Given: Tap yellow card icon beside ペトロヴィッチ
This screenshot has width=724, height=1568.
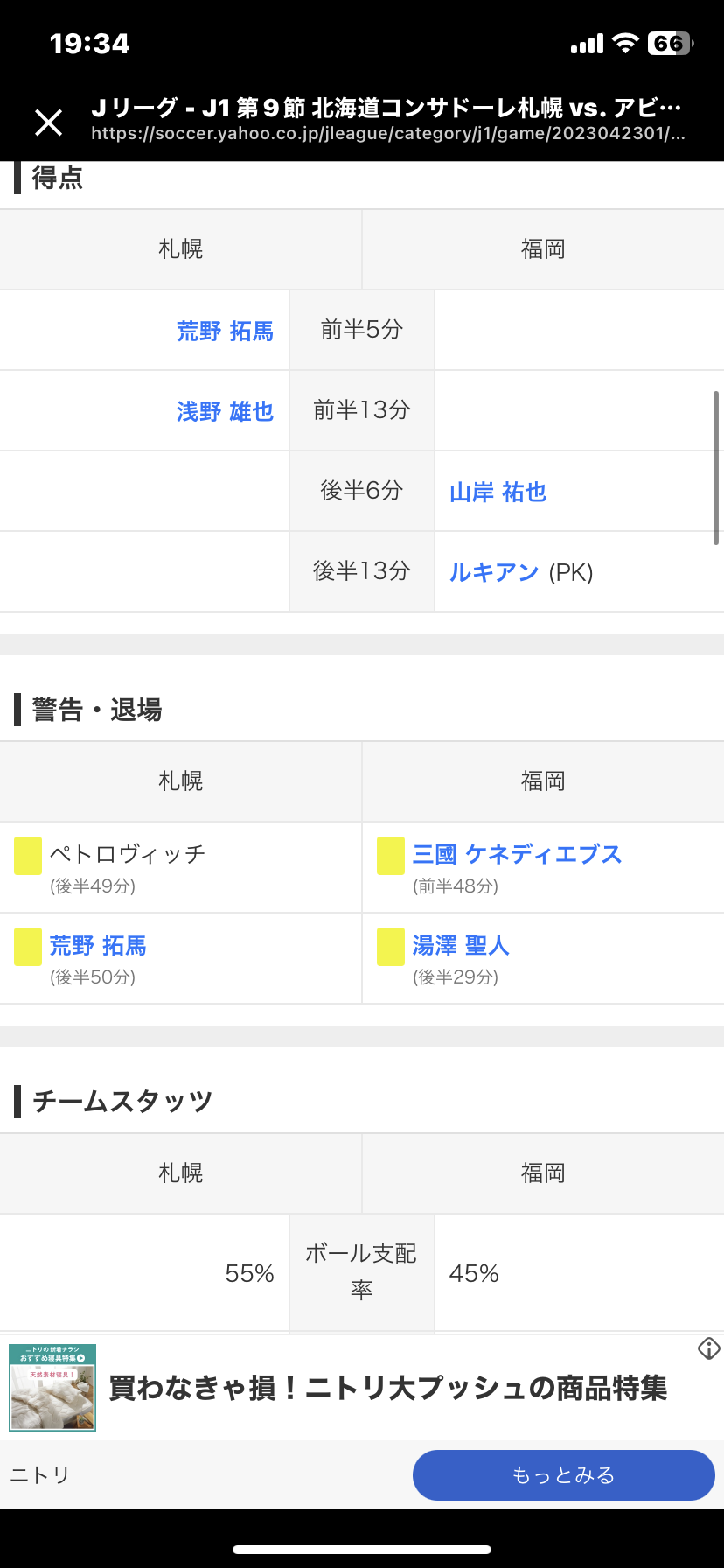Looking at the screenshot, I should 28,856.
